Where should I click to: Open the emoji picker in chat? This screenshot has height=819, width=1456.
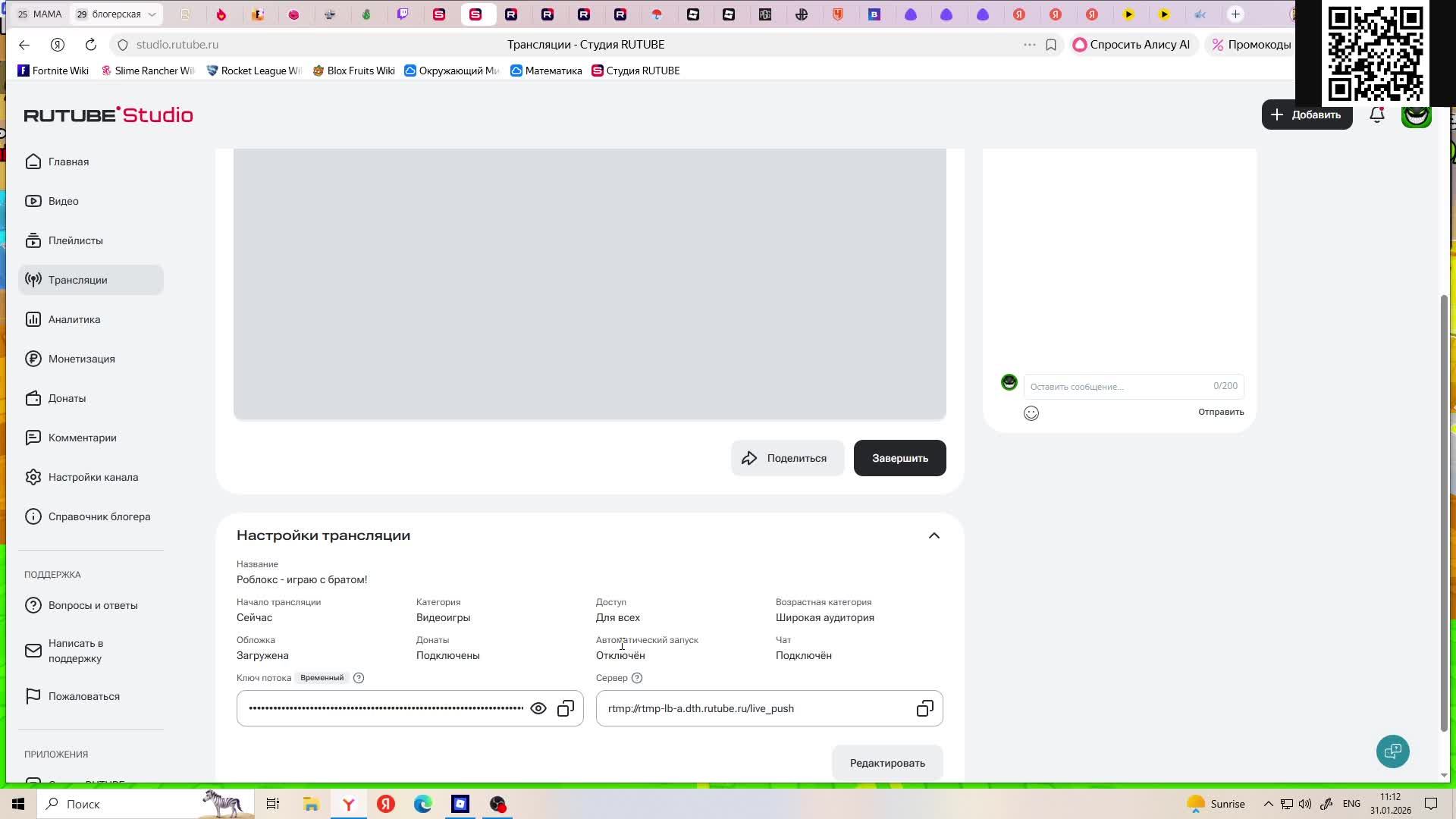1031,413
